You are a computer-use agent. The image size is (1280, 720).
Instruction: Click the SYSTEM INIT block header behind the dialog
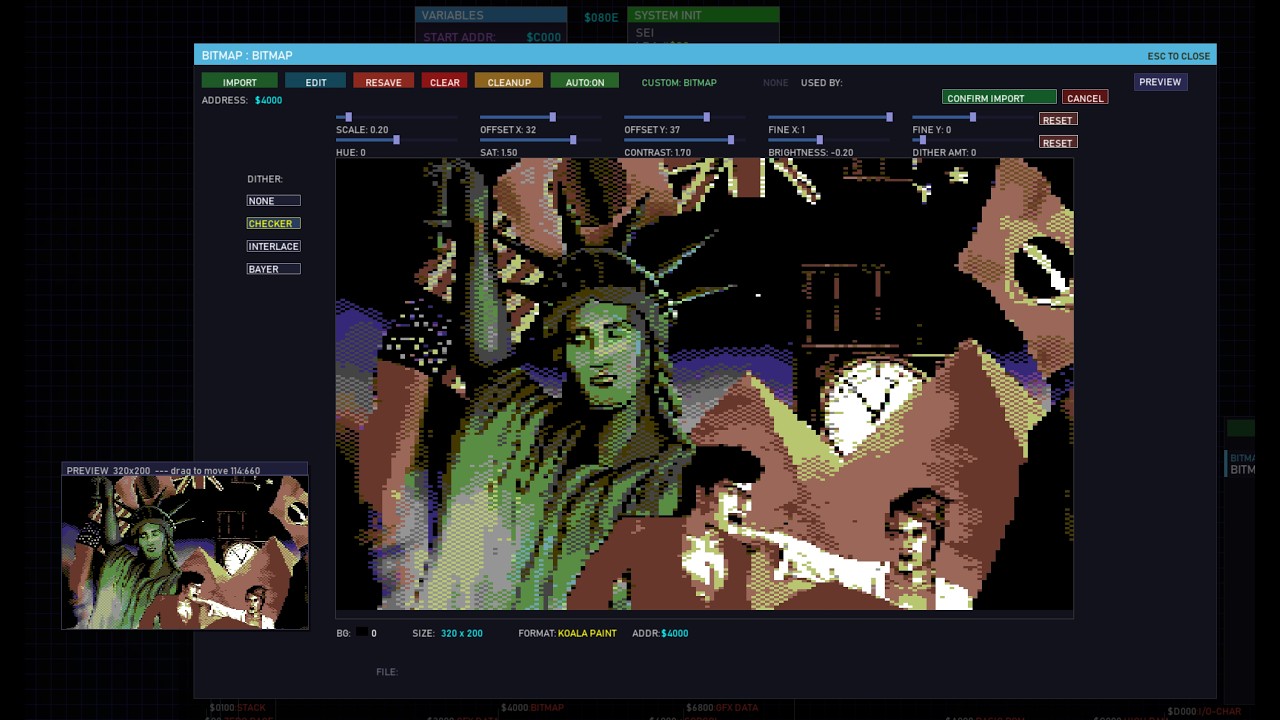coord(703,15)
